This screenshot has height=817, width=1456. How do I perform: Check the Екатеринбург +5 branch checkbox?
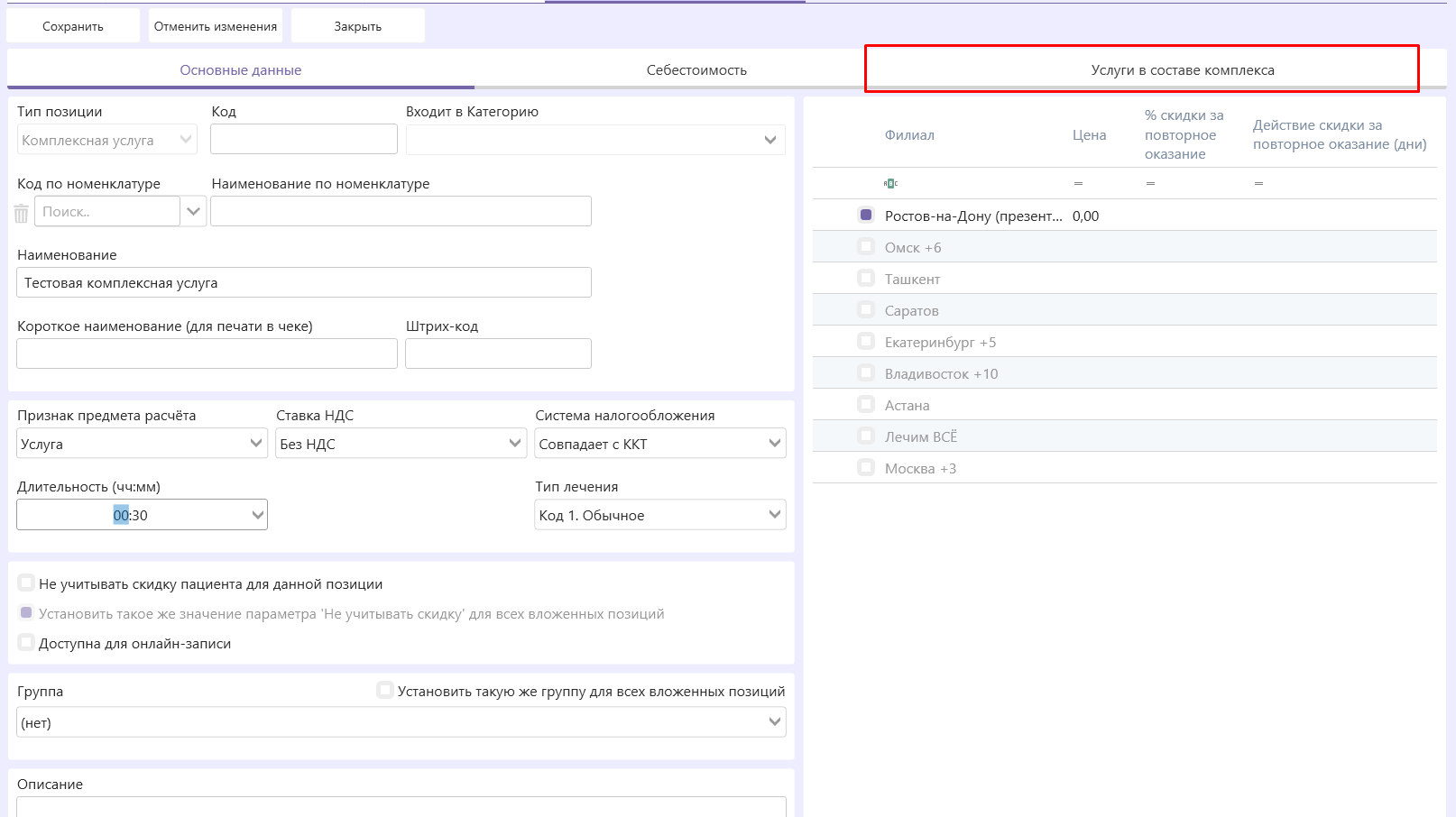(x=866, y=341)
